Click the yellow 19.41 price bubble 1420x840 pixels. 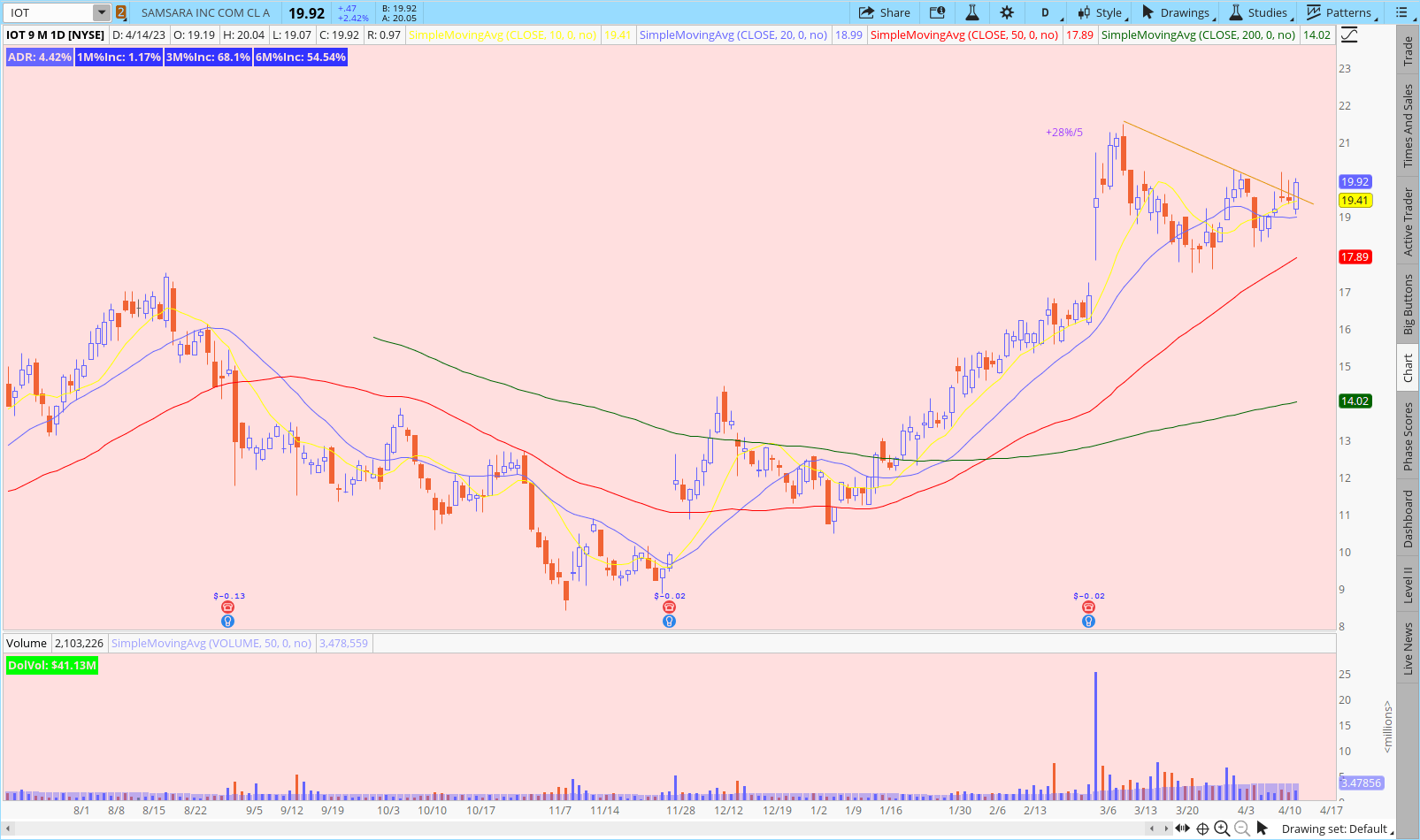click(x=1355, y=201)
